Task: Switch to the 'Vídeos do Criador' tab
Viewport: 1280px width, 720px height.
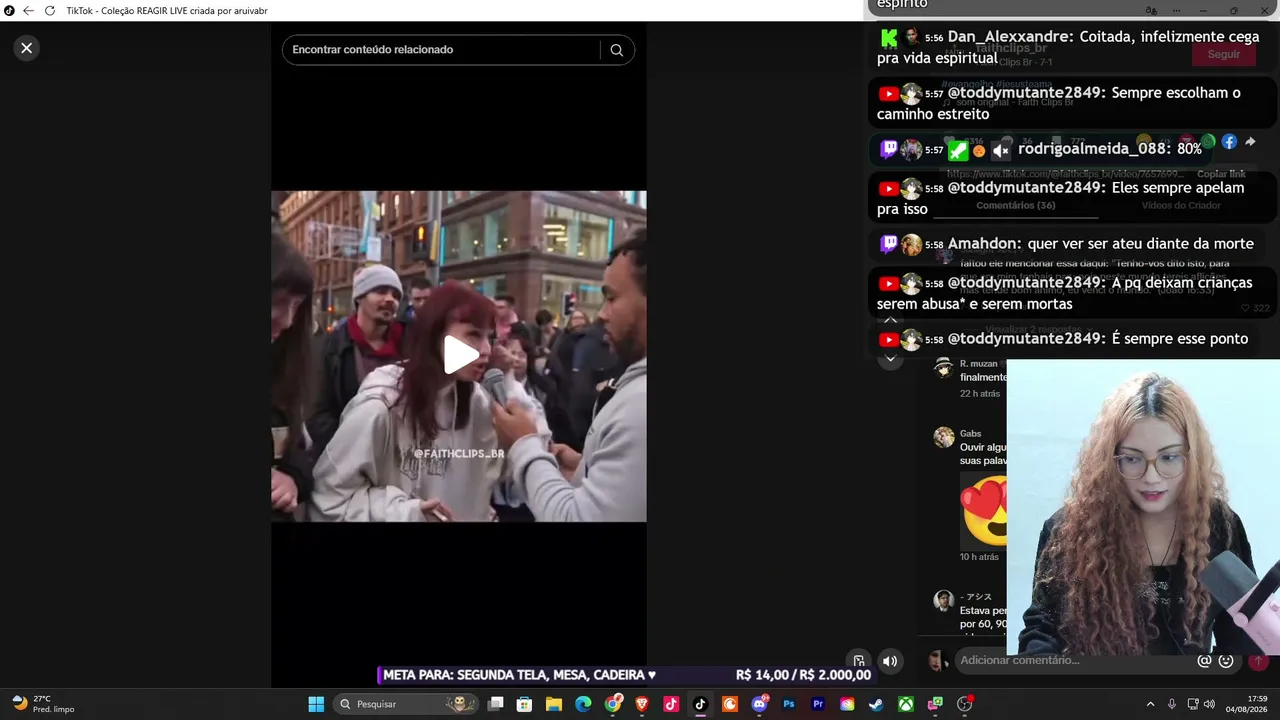Action: click(x=1181, y=205)
